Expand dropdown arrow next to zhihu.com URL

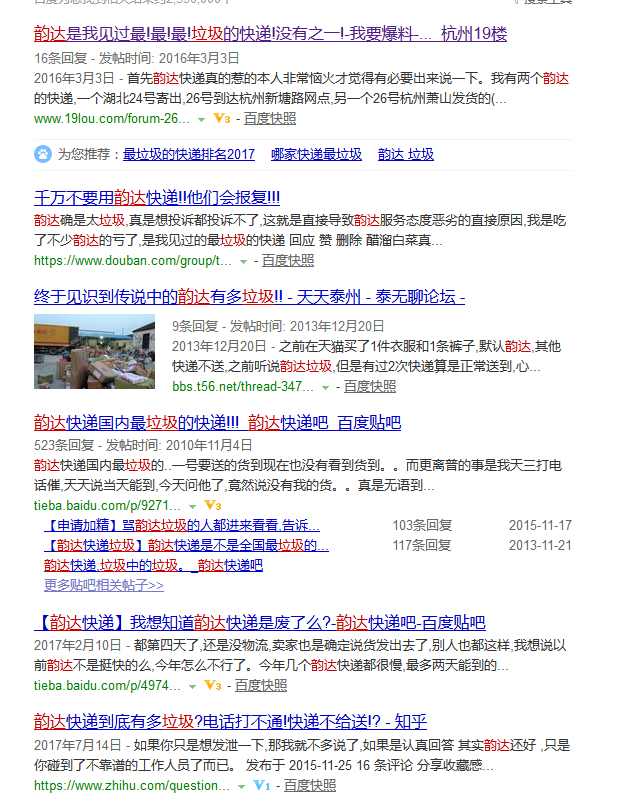point(242,787)
